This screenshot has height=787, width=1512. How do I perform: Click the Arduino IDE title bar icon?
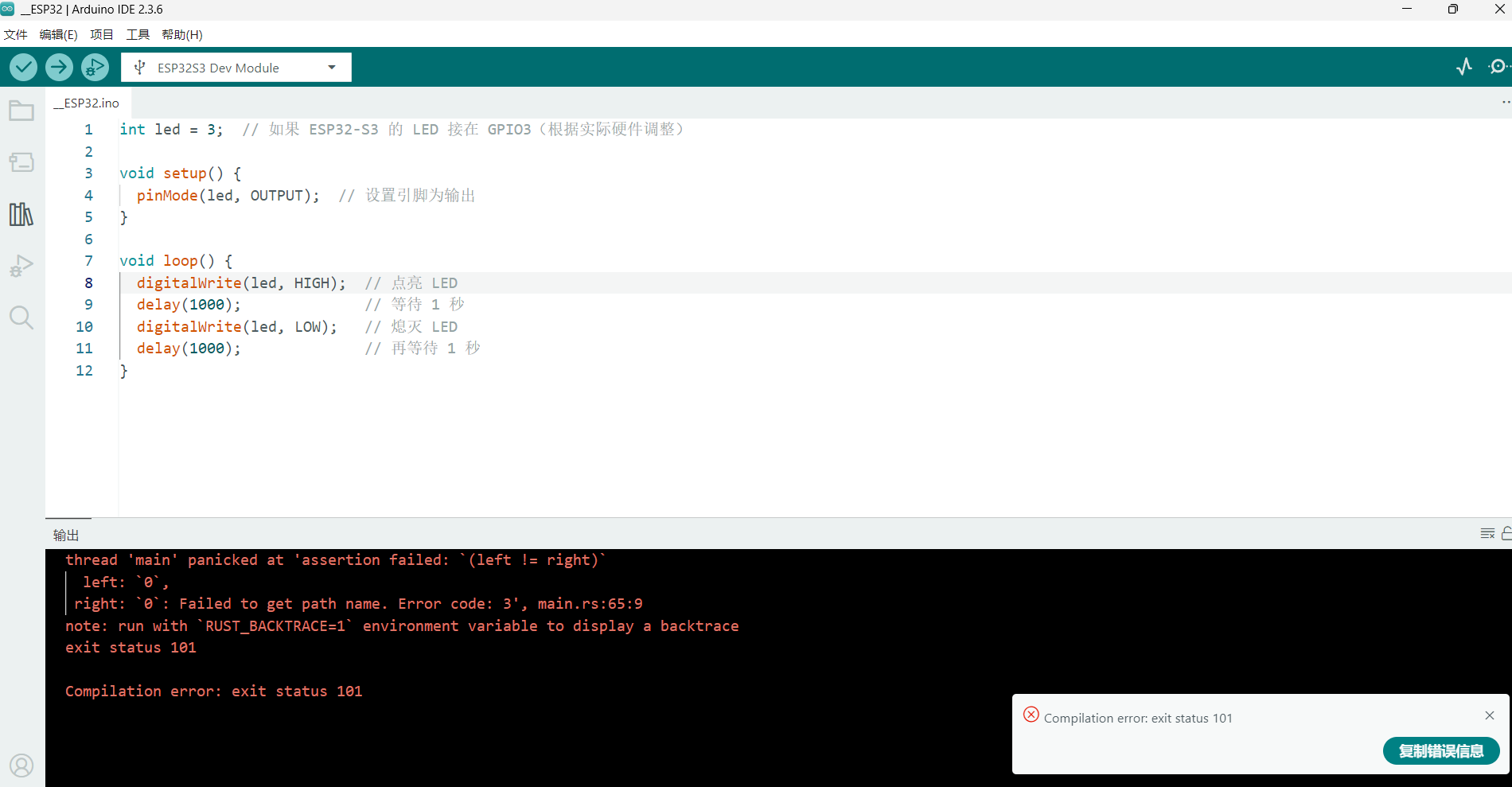[8, 9]
